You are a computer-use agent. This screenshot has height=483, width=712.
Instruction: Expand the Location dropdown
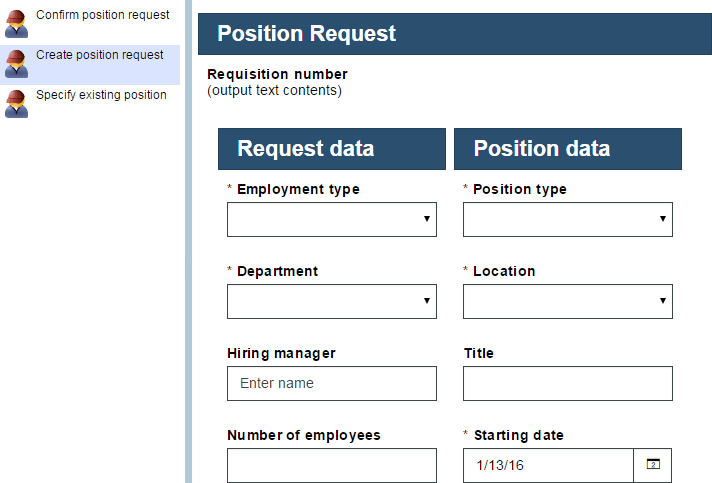click(x=567, y=301)
